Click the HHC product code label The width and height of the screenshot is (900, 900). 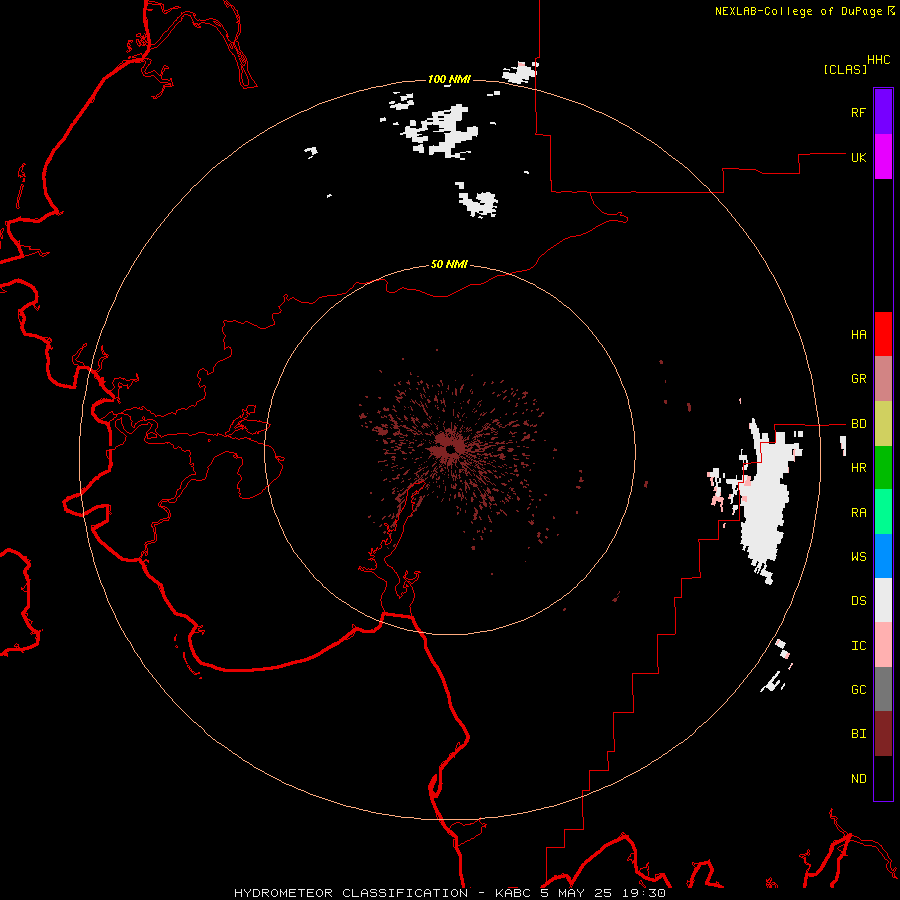click(878, 60)
